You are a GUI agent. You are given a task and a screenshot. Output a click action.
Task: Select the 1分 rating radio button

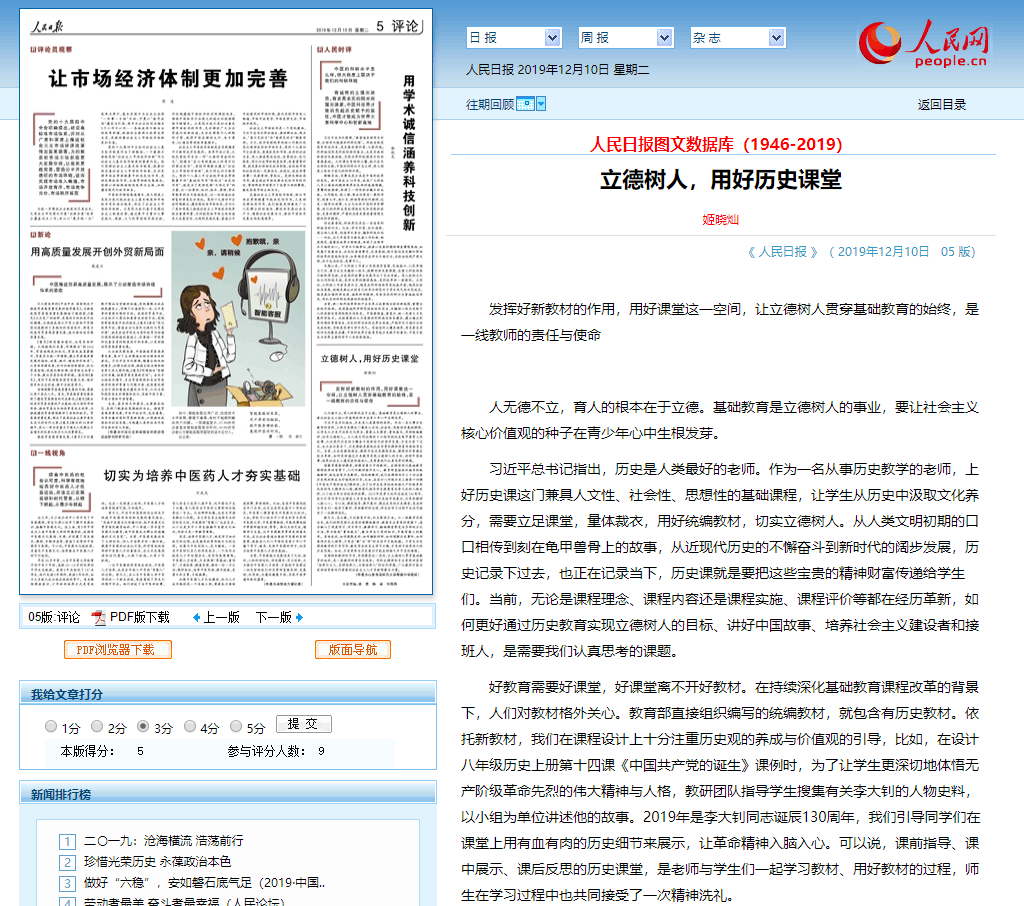coord(51,727)
